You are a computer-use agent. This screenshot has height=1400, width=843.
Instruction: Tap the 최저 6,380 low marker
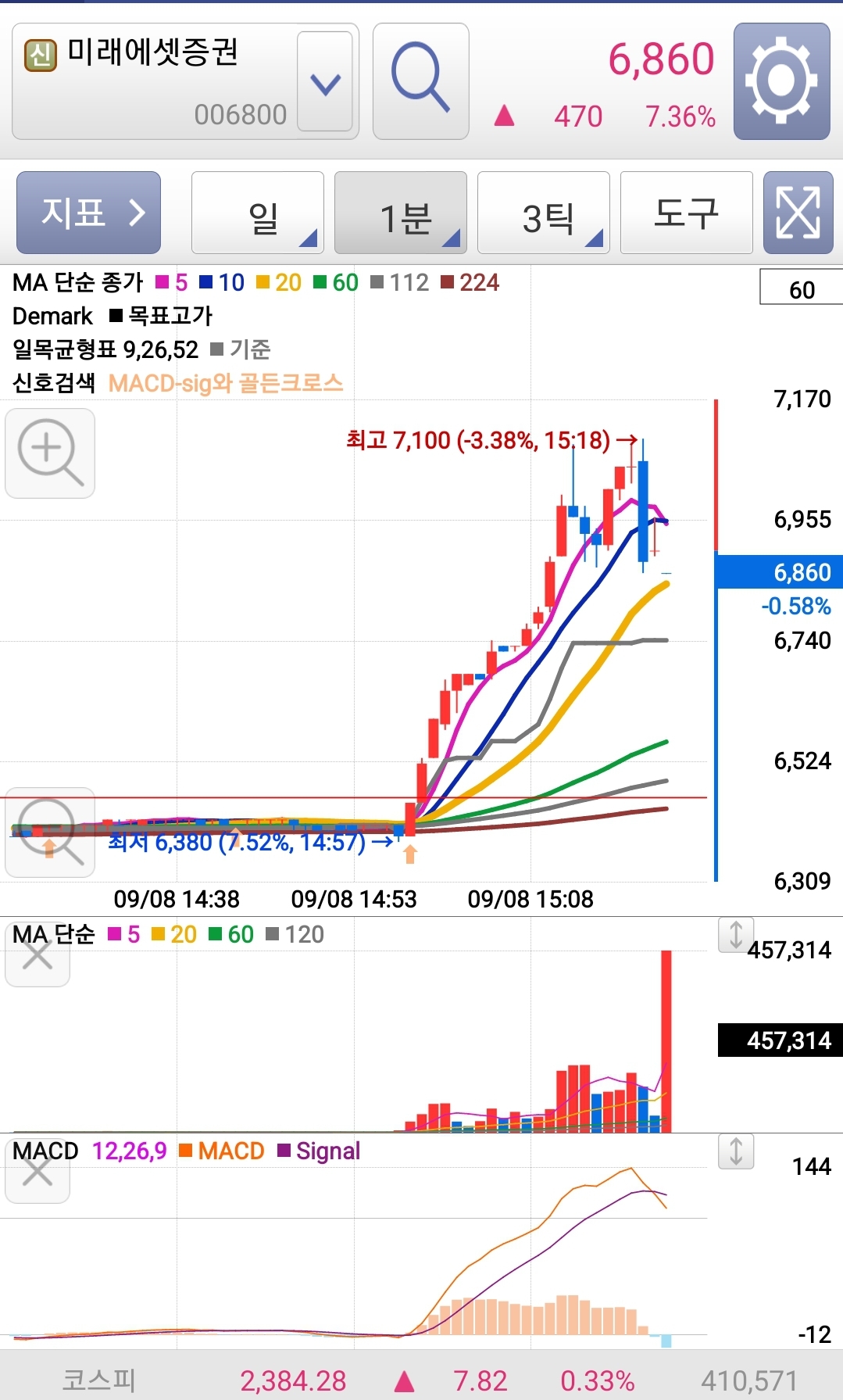250,842
